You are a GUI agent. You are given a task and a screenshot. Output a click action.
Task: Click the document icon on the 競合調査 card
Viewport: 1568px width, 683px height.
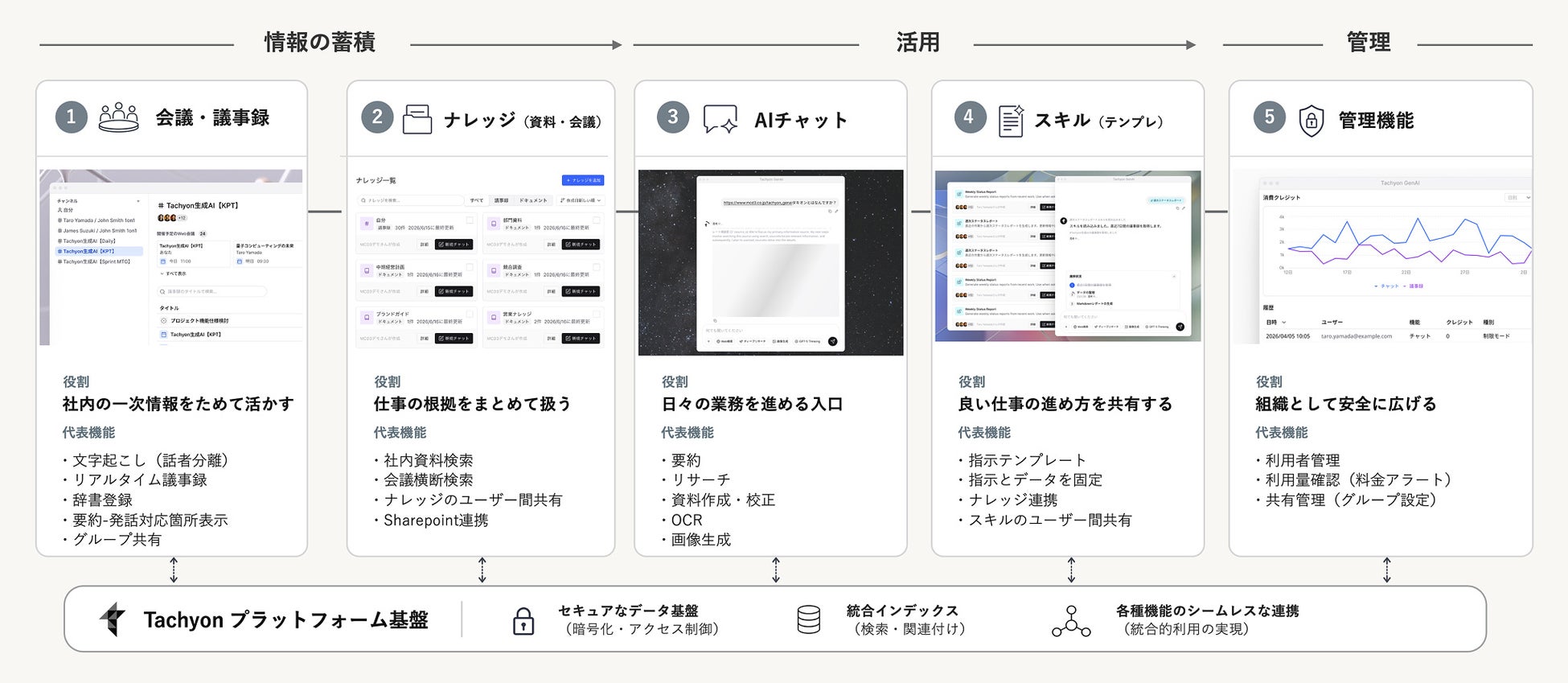click(494, 270)
